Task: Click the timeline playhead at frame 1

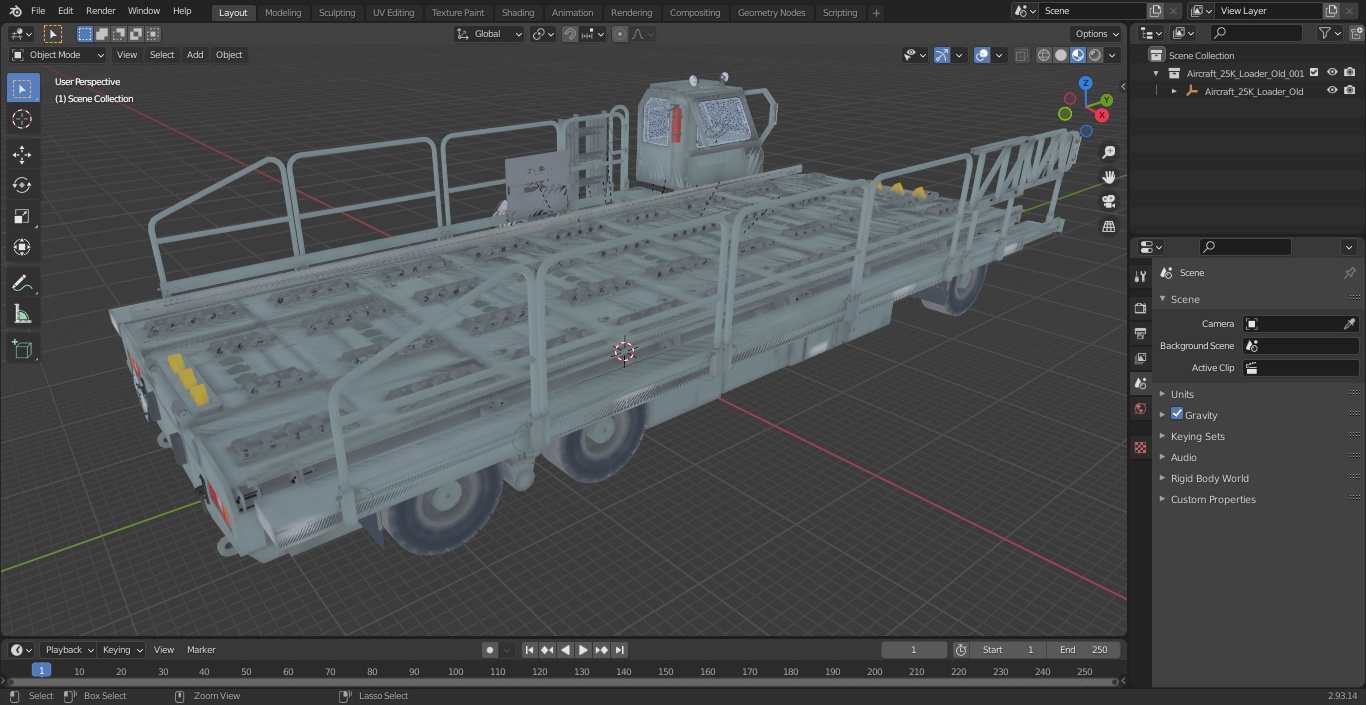Action: pyautogui.click(x=41, y=671)
